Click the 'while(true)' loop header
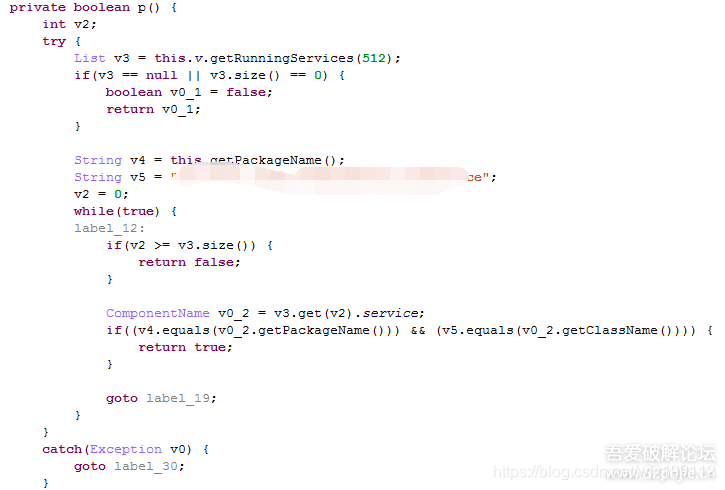 coord(117,212)
